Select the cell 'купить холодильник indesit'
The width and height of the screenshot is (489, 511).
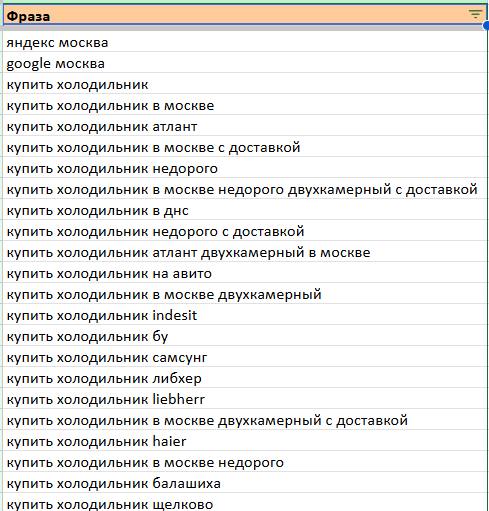(x=245, y=314)
